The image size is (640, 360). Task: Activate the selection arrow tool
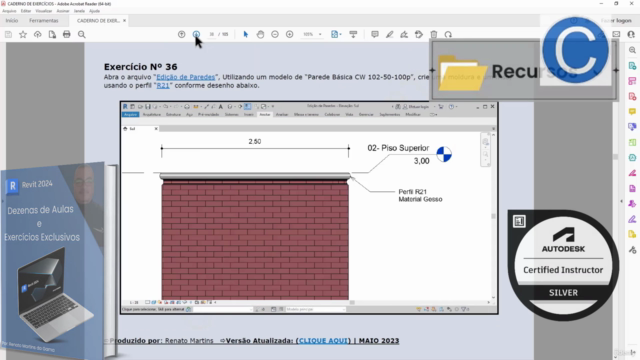point(245,34)
